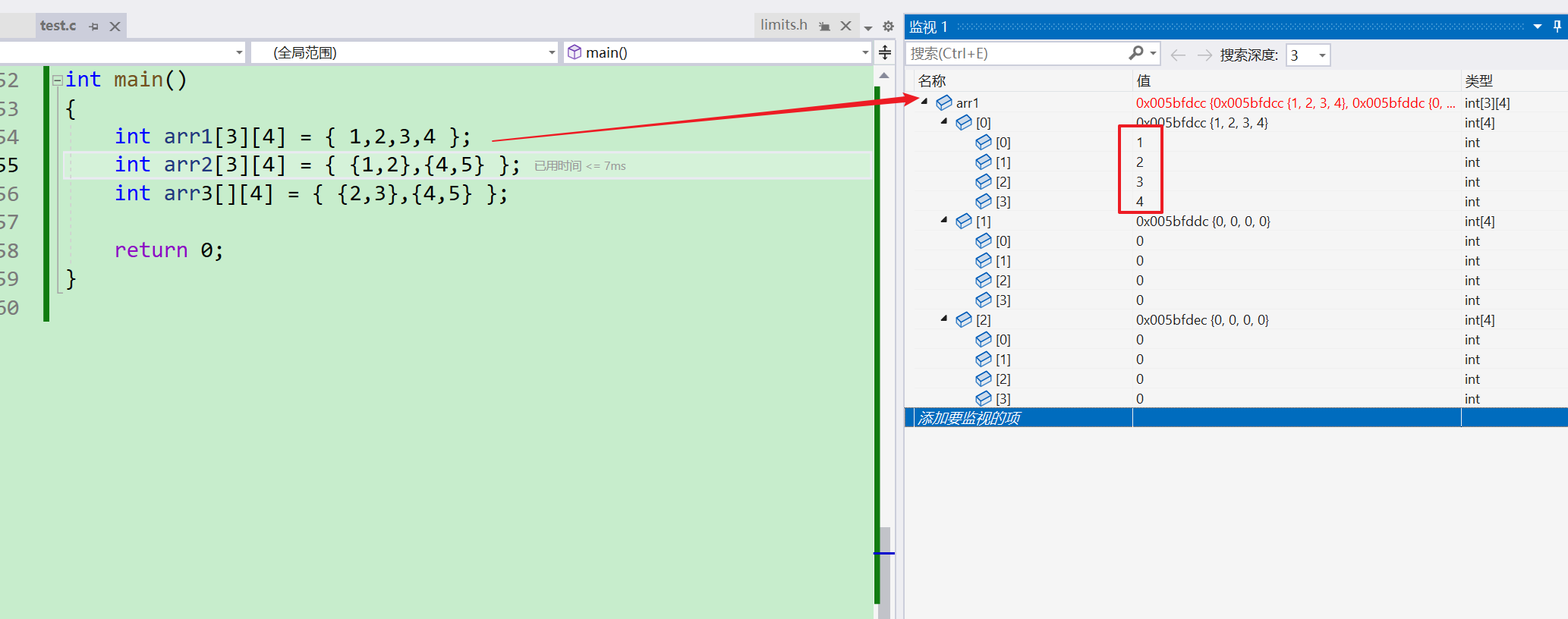Collapse the arr1 watch node
This screenshot has height=619, width=1568.
[x=924, y=102]
